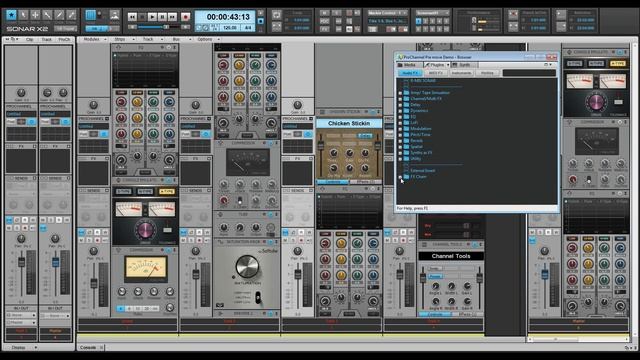Expand the Amp/Tape Simulation folder

coord(400,93)
